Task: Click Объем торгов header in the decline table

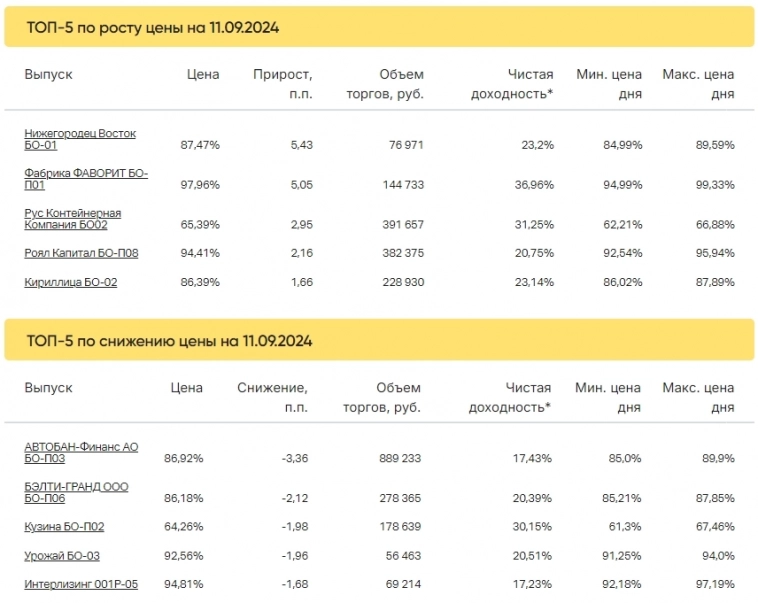Action: click(382, 397)
